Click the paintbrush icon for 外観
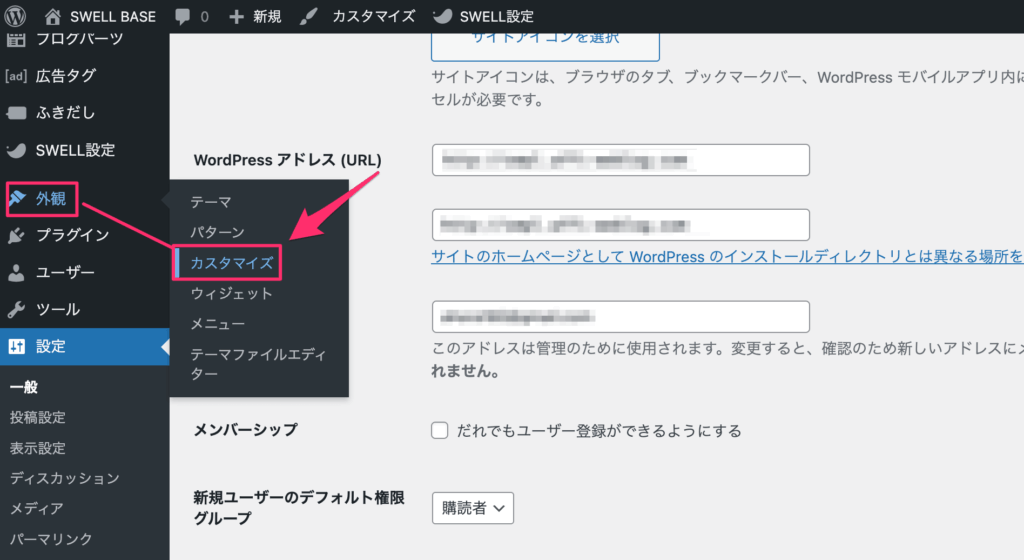This screenshot has width=1024, height=560. 17,198
